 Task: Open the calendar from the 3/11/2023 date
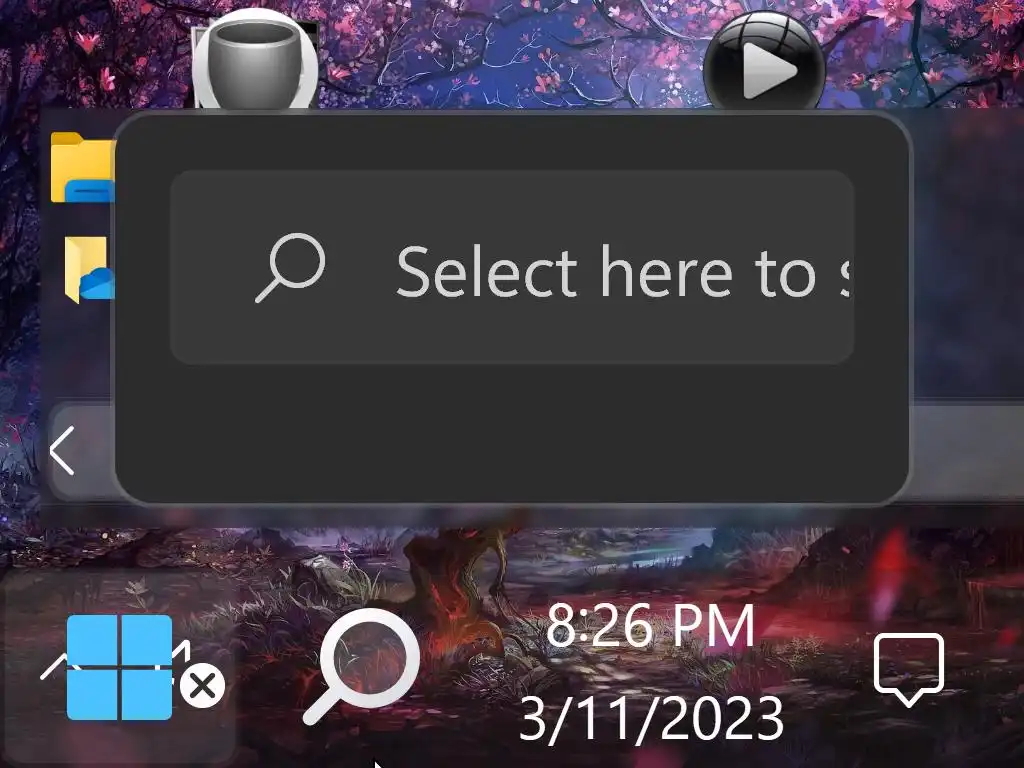[x=651, y=718]
